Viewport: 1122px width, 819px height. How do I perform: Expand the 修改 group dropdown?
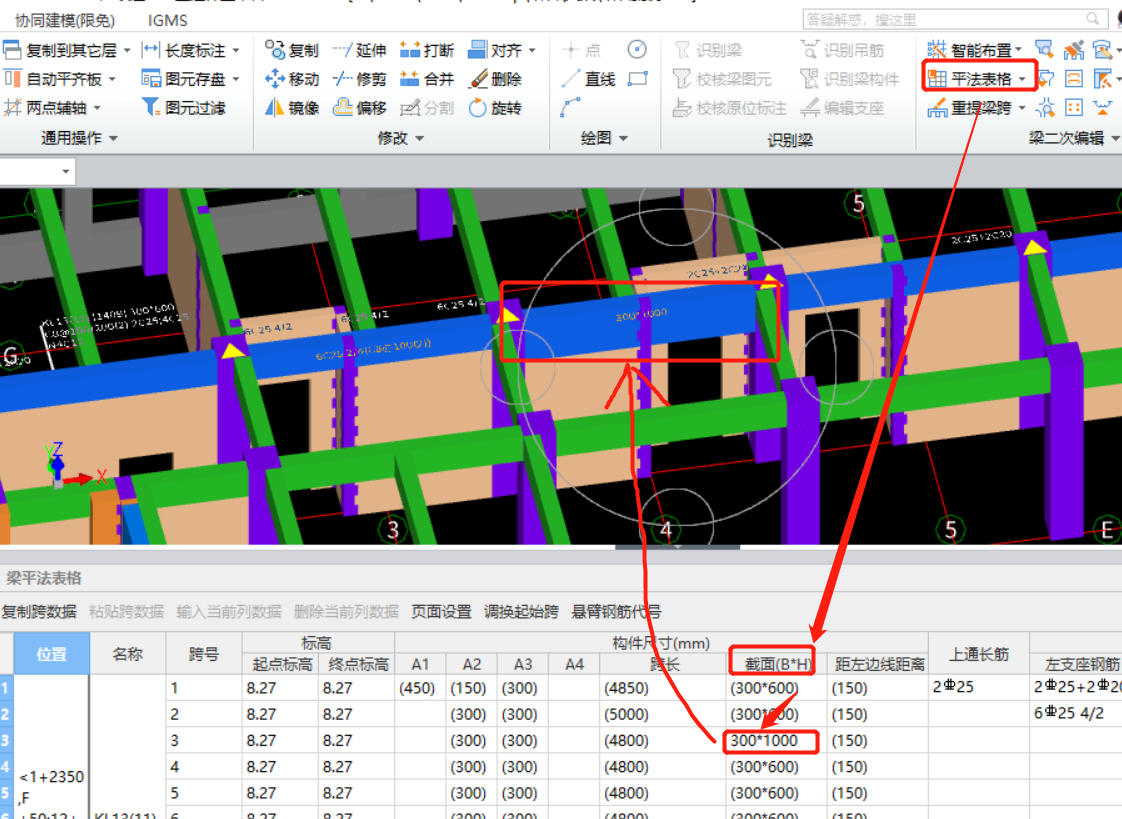[419, 138]
